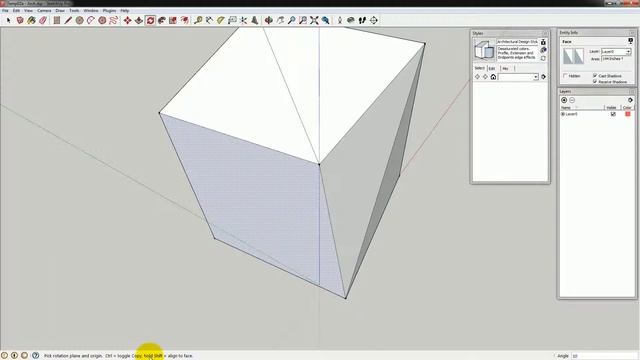Open the Draw menu
Screen dimensions: 640x360
click(60, 11)
